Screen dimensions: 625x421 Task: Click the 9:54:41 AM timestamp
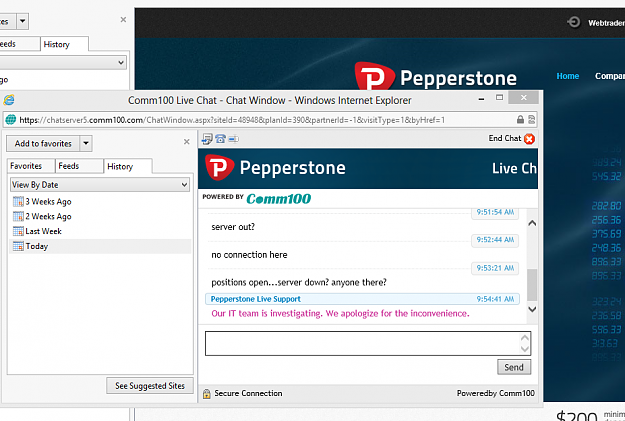[495, 299]
